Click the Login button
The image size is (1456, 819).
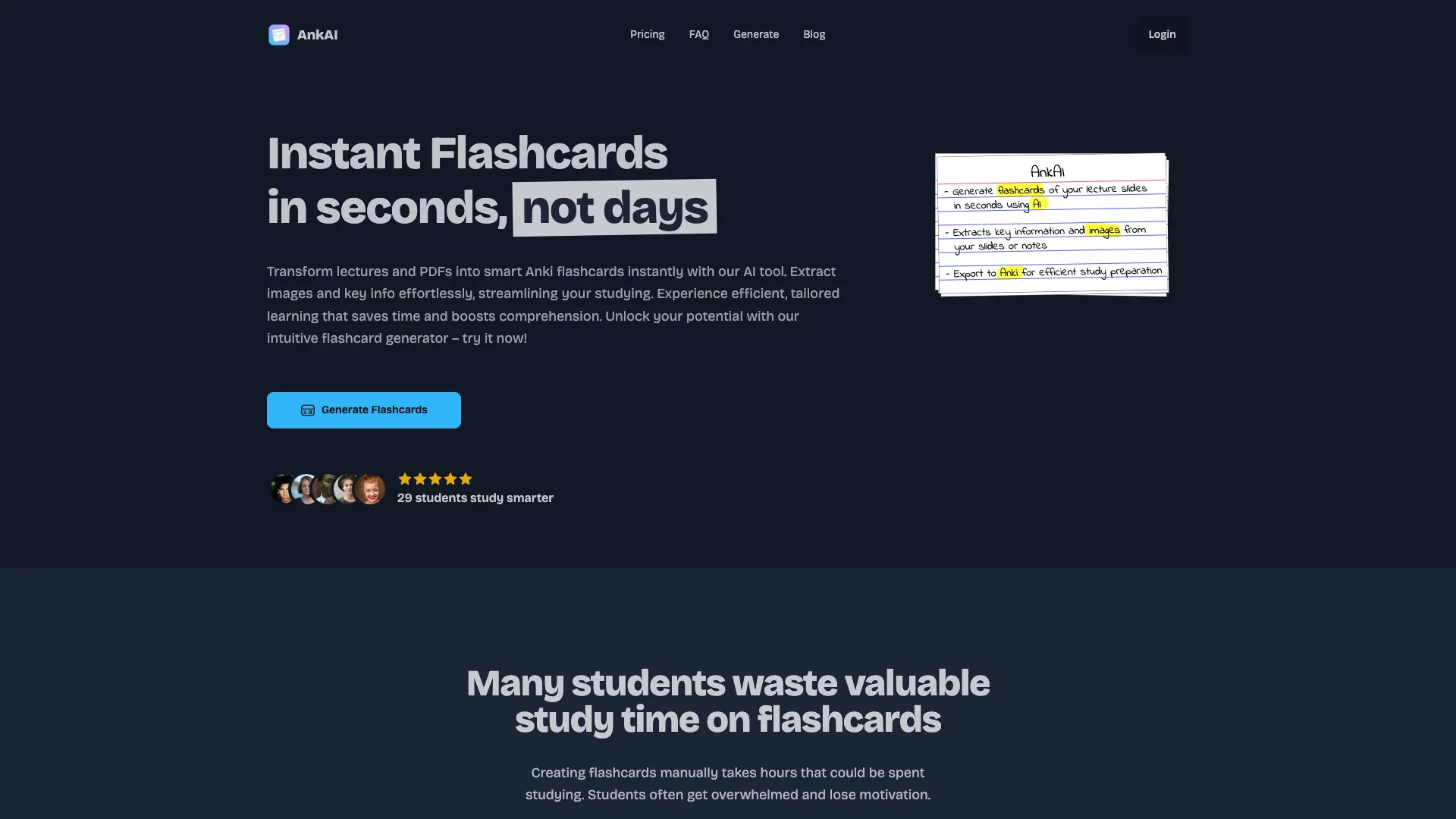(x=1161, y=34)
